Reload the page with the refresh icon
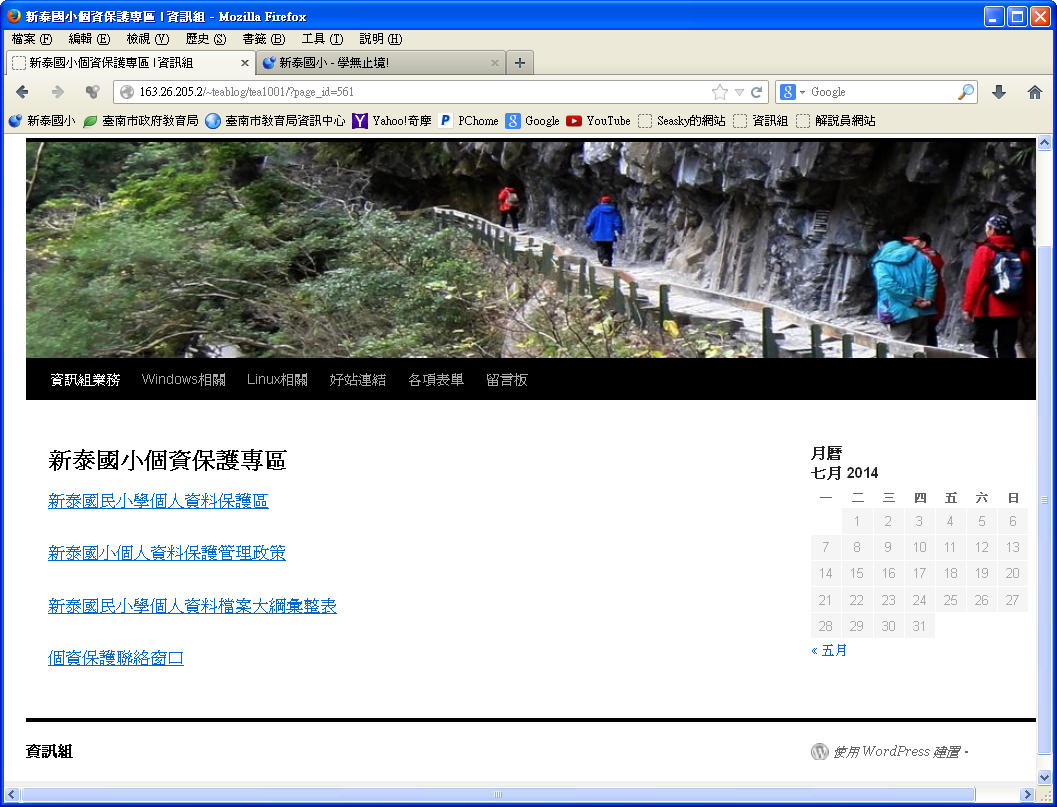This screenshot has height=807, width=1057. click(757, 92)
